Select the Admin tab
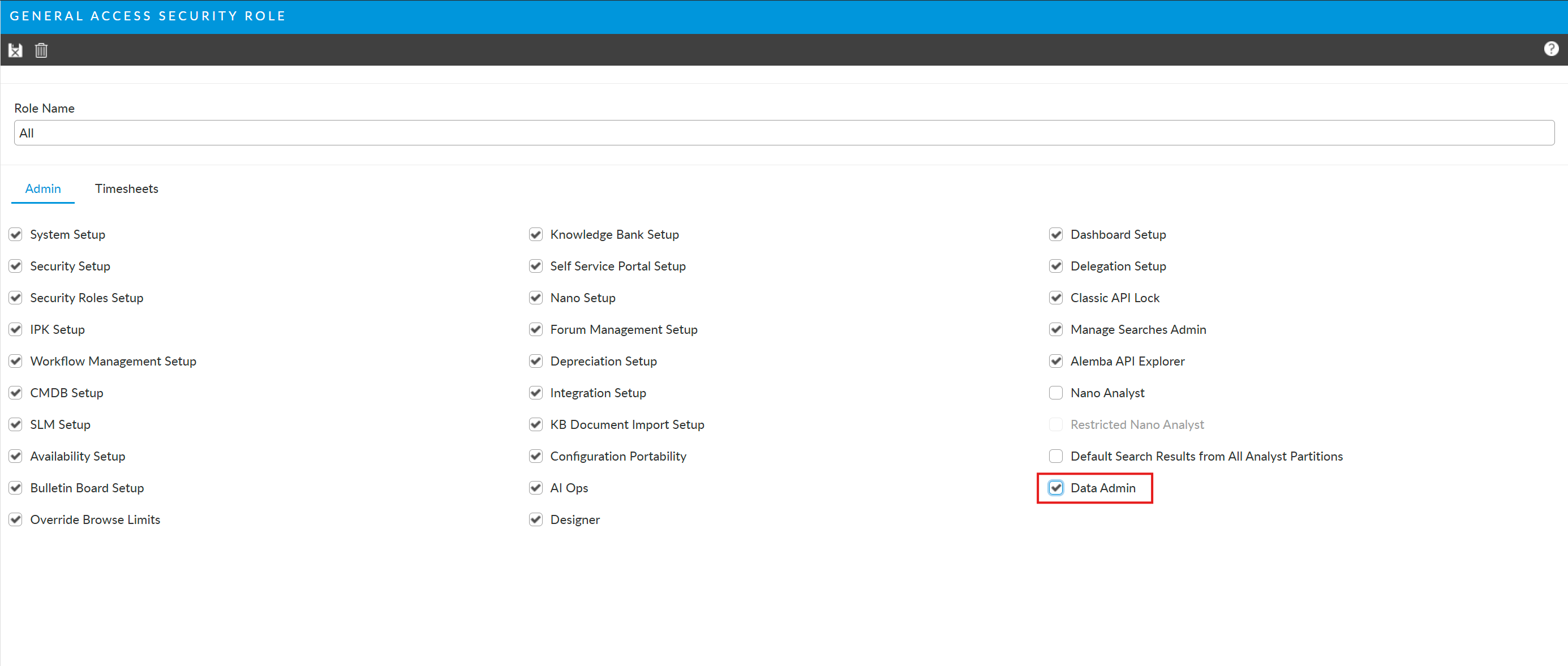This screenshot has width=1568, height=666. (x=42, y=189)
